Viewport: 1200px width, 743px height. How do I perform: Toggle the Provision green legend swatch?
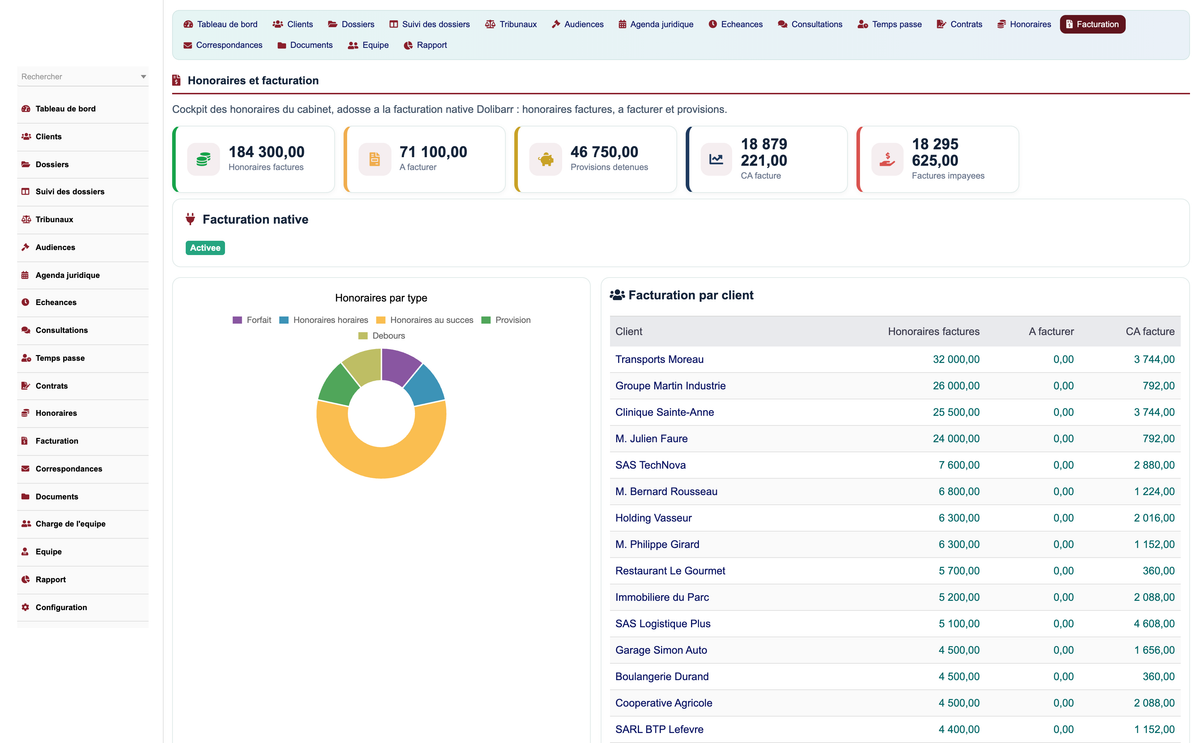(486, 320)
